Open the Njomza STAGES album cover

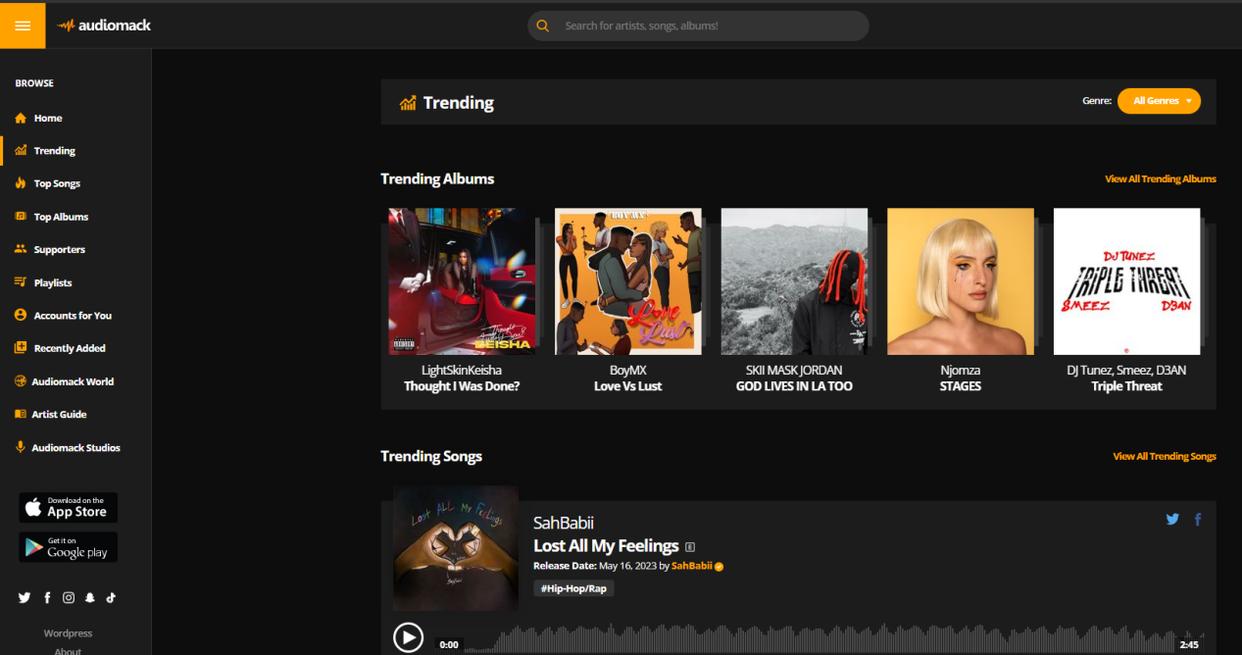point(960,281)
